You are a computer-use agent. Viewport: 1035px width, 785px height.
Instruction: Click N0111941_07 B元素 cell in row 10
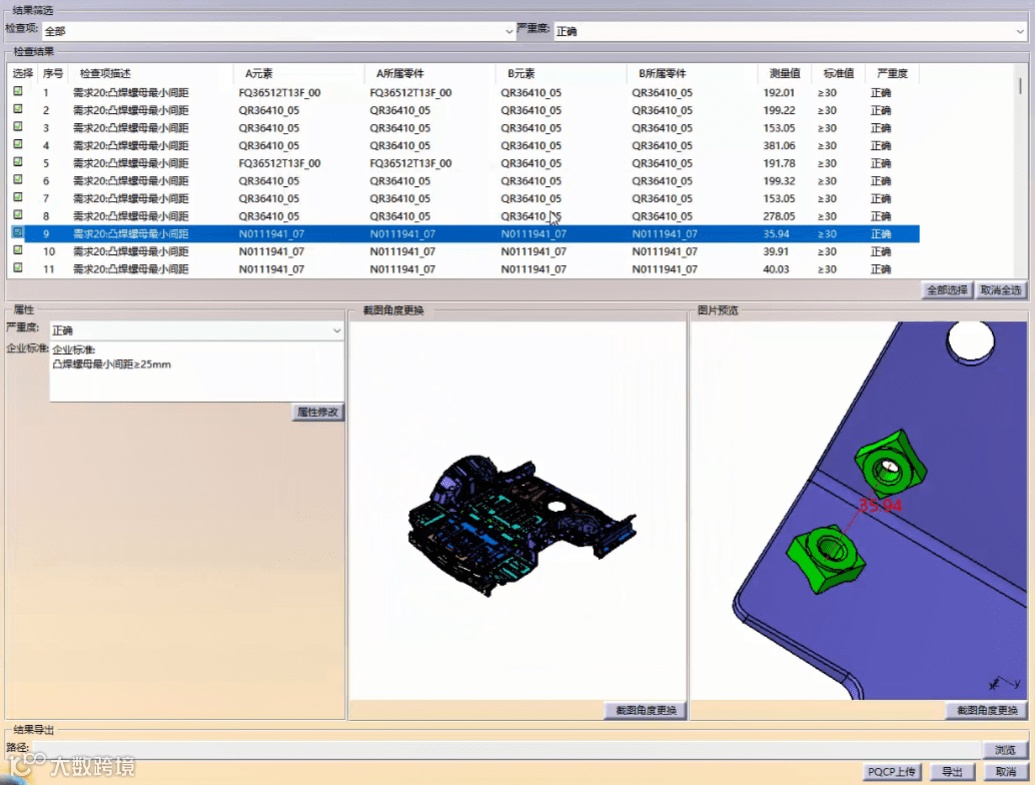pos(533,252)
